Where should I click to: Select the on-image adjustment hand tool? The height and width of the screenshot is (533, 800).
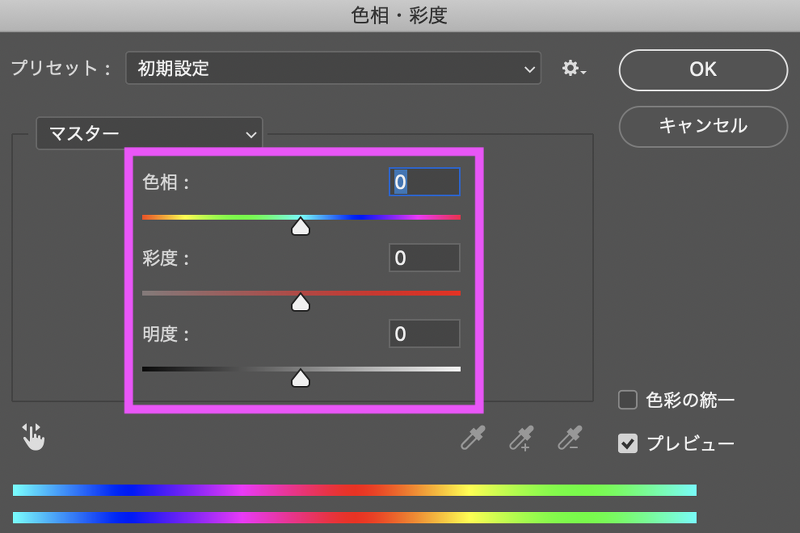[34, 437]
